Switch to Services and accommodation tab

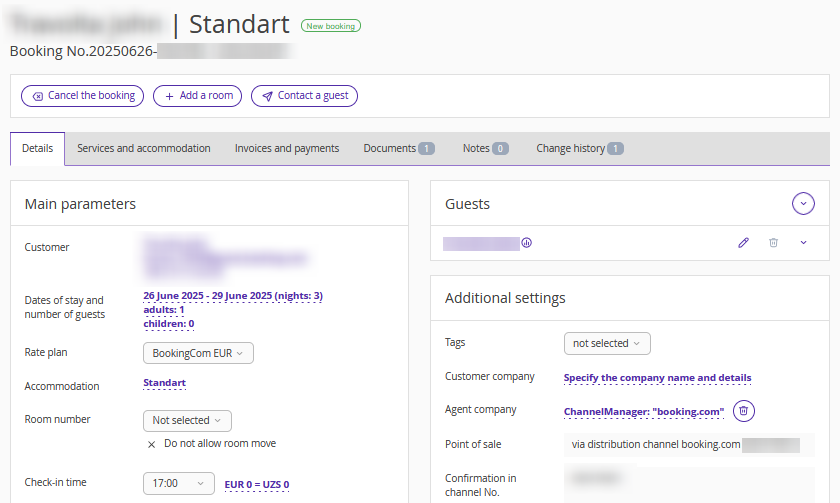(x=144, y=149)
